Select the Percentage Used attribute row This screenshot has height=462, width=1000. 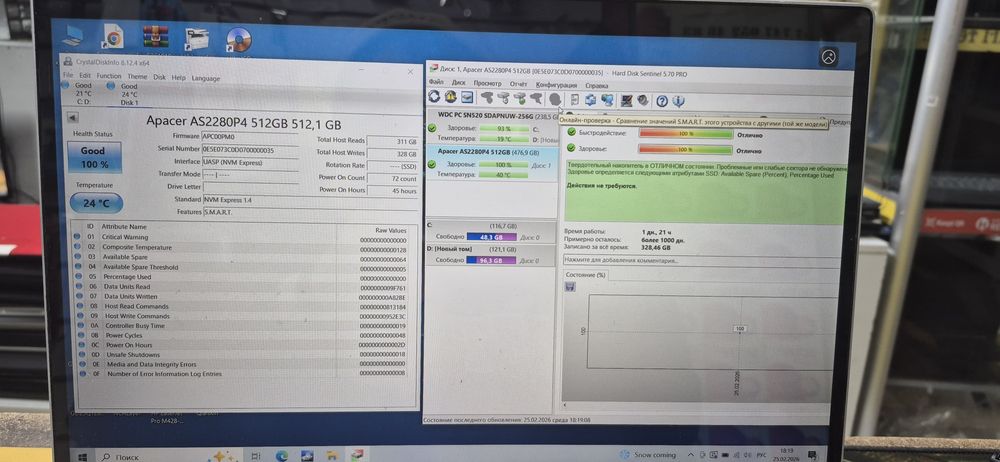240,277
